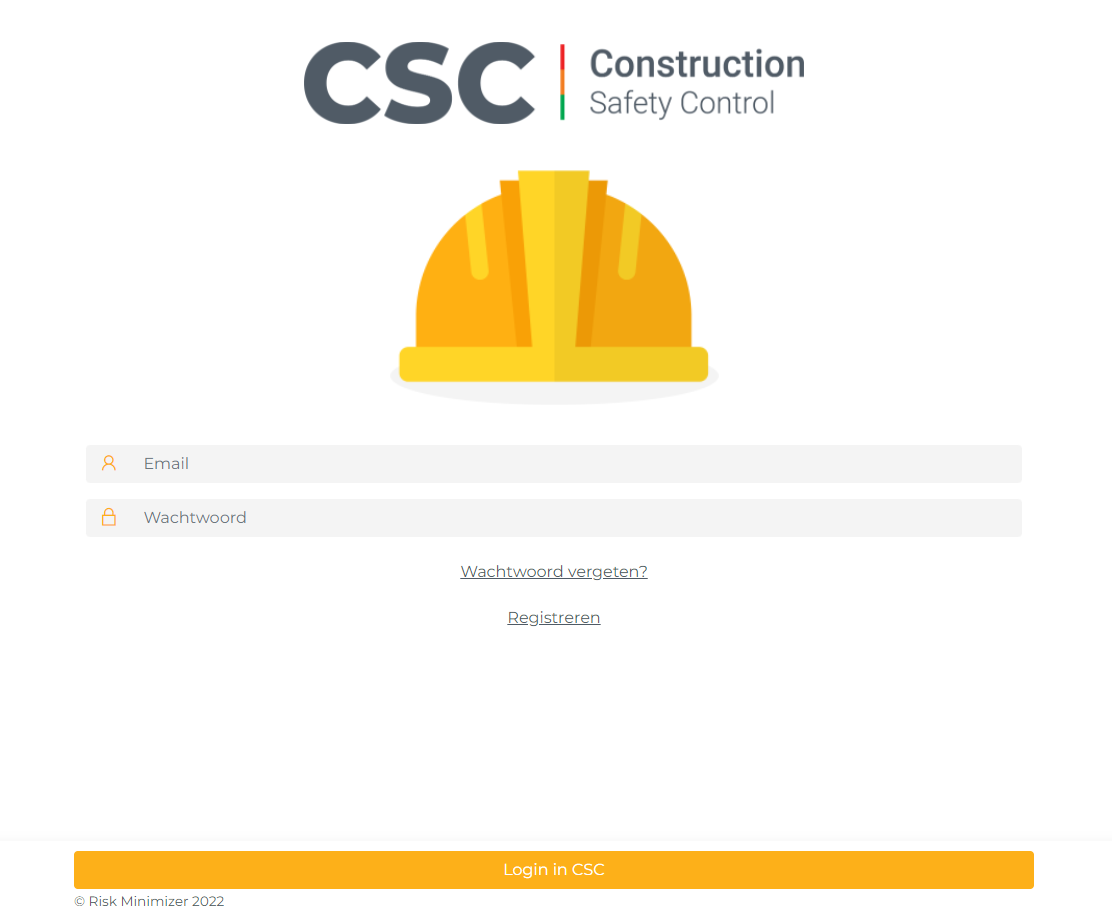1112x917 pixels.
Task: Click the yellow hard hat image
Action: (554, 287)
